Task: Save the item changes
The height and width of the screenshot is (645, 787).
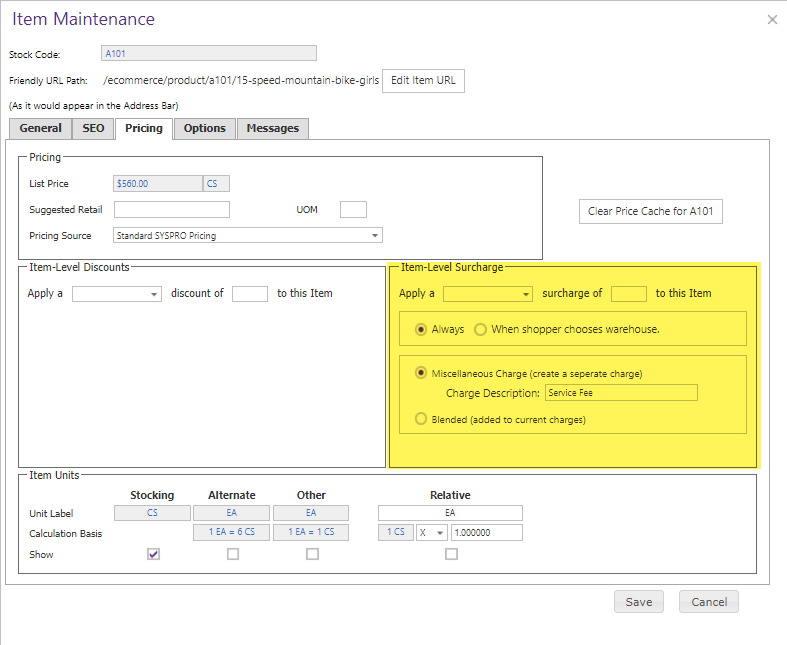Action: (638, 602)
